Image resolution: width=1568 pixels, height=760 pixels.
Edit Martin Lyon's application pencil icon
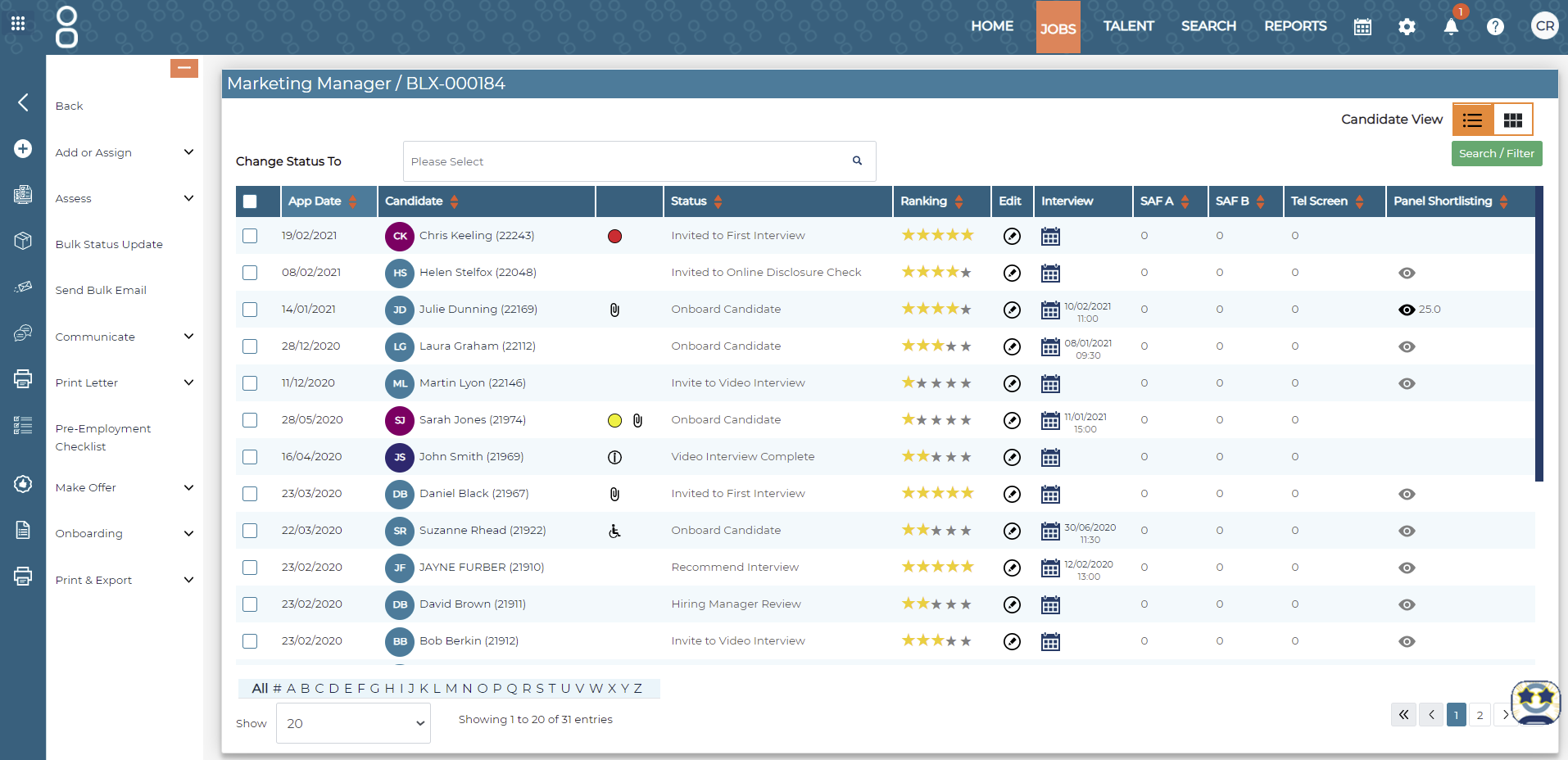[x=1012, y=383]
